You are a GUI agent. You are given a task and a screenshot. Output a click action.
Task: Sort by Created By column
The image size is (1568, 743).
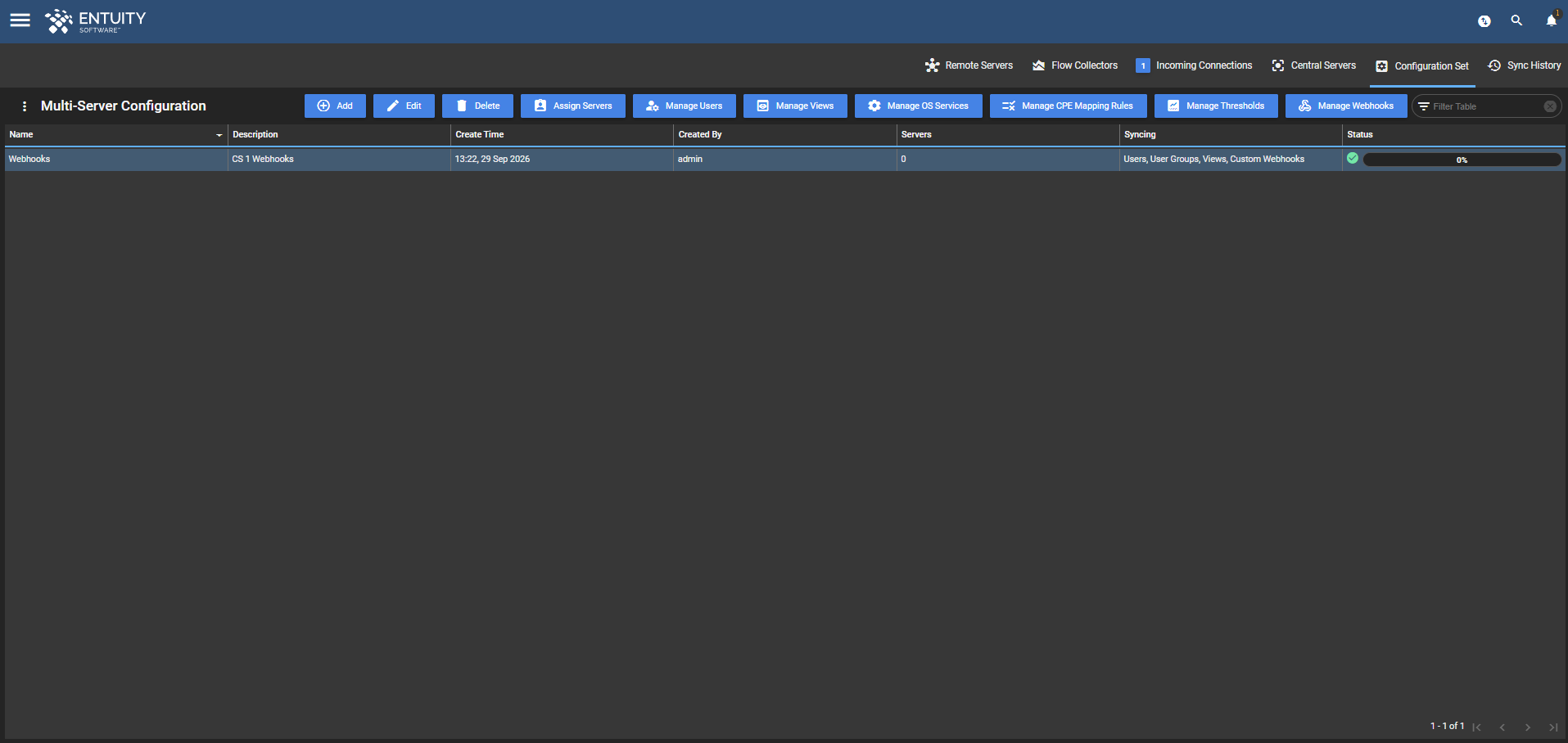point(784,134)
